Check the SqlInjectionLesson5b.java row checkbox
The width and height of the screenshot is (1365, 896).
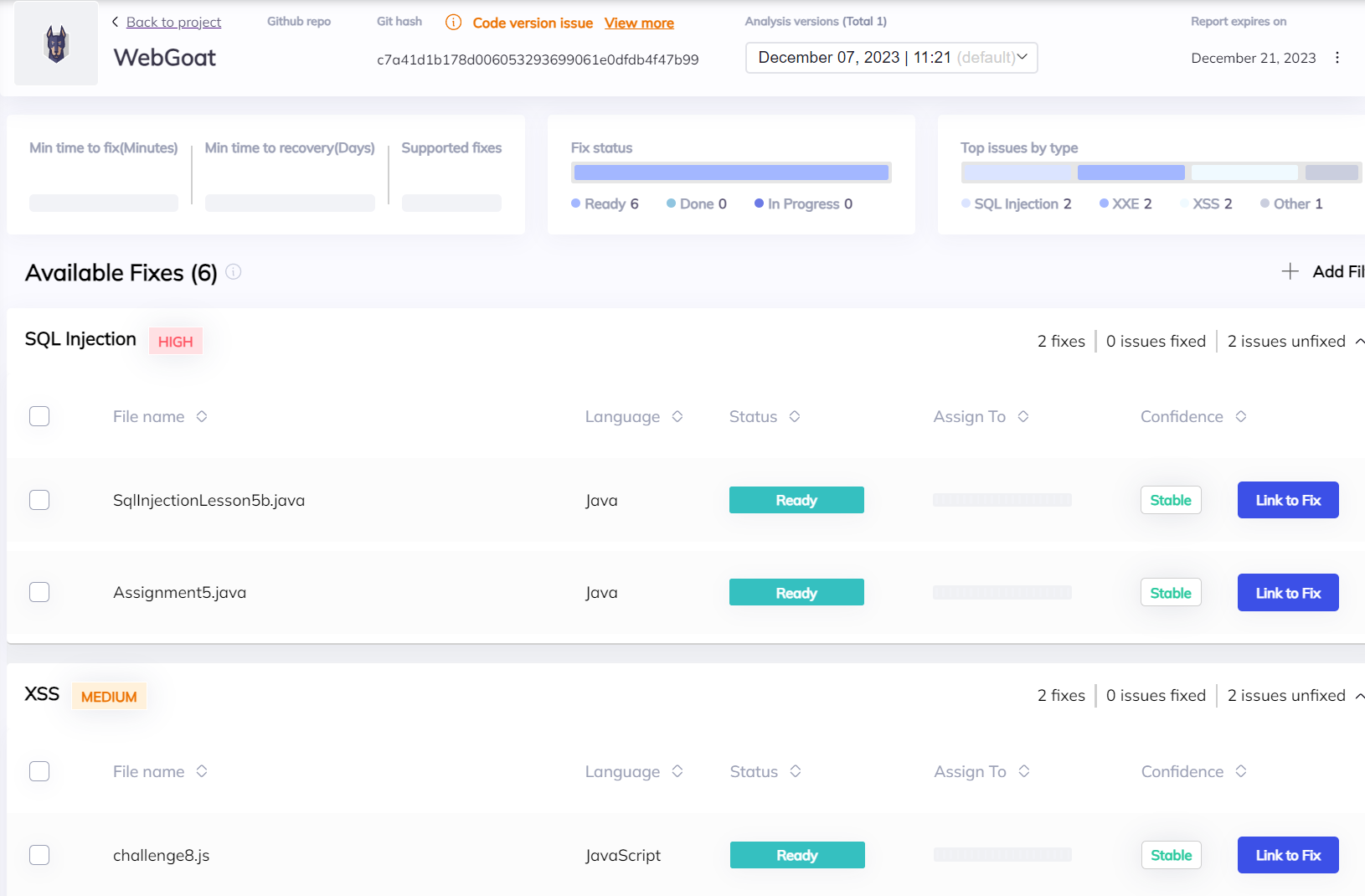[x=39, y=500]
